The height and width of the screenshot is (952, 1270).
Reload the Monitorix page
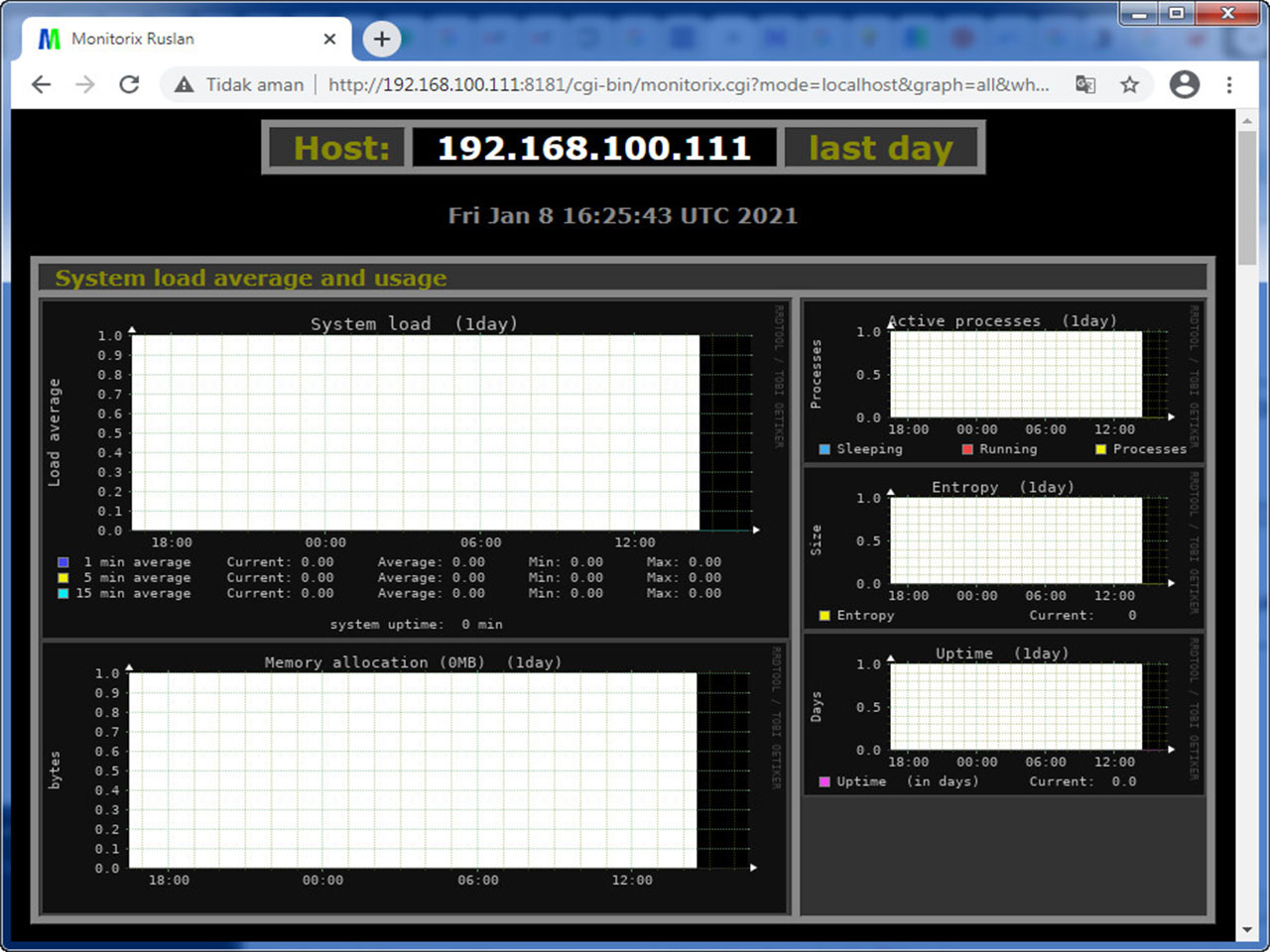[x=129, y=84]
